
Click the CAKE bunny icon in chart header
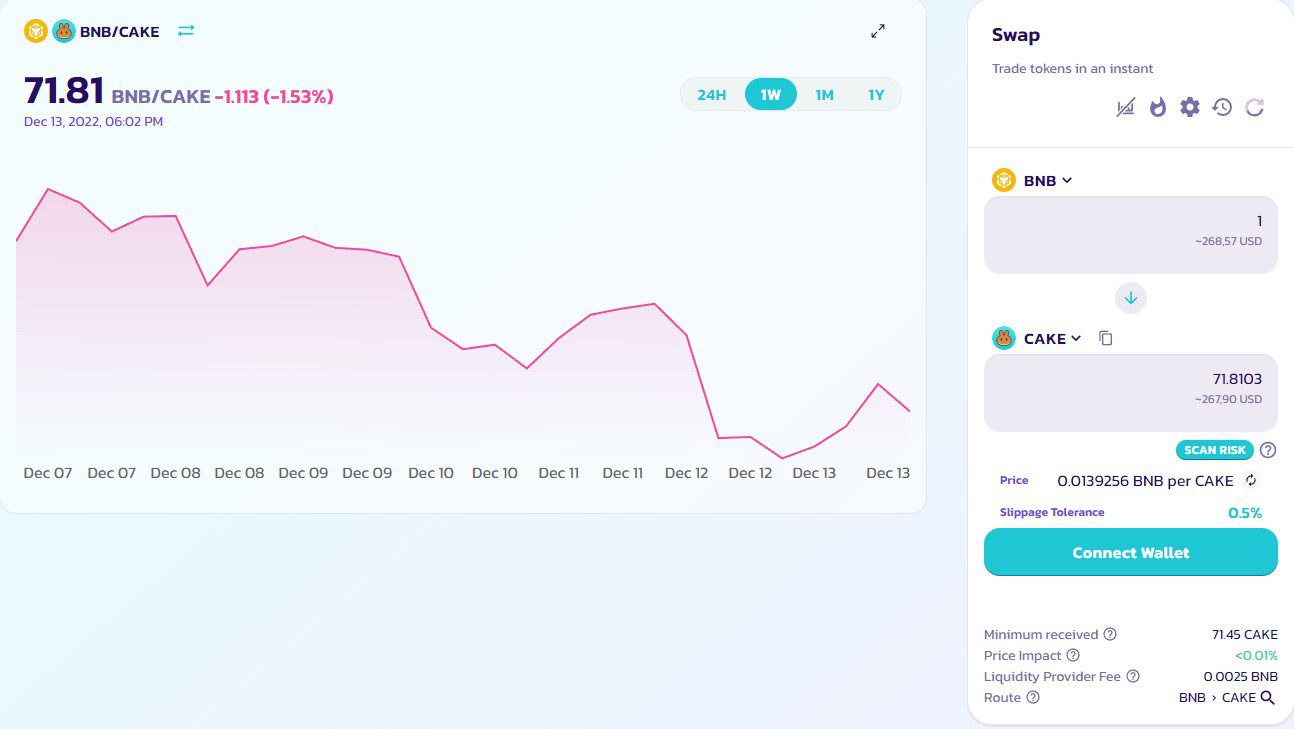pos(63,31)
